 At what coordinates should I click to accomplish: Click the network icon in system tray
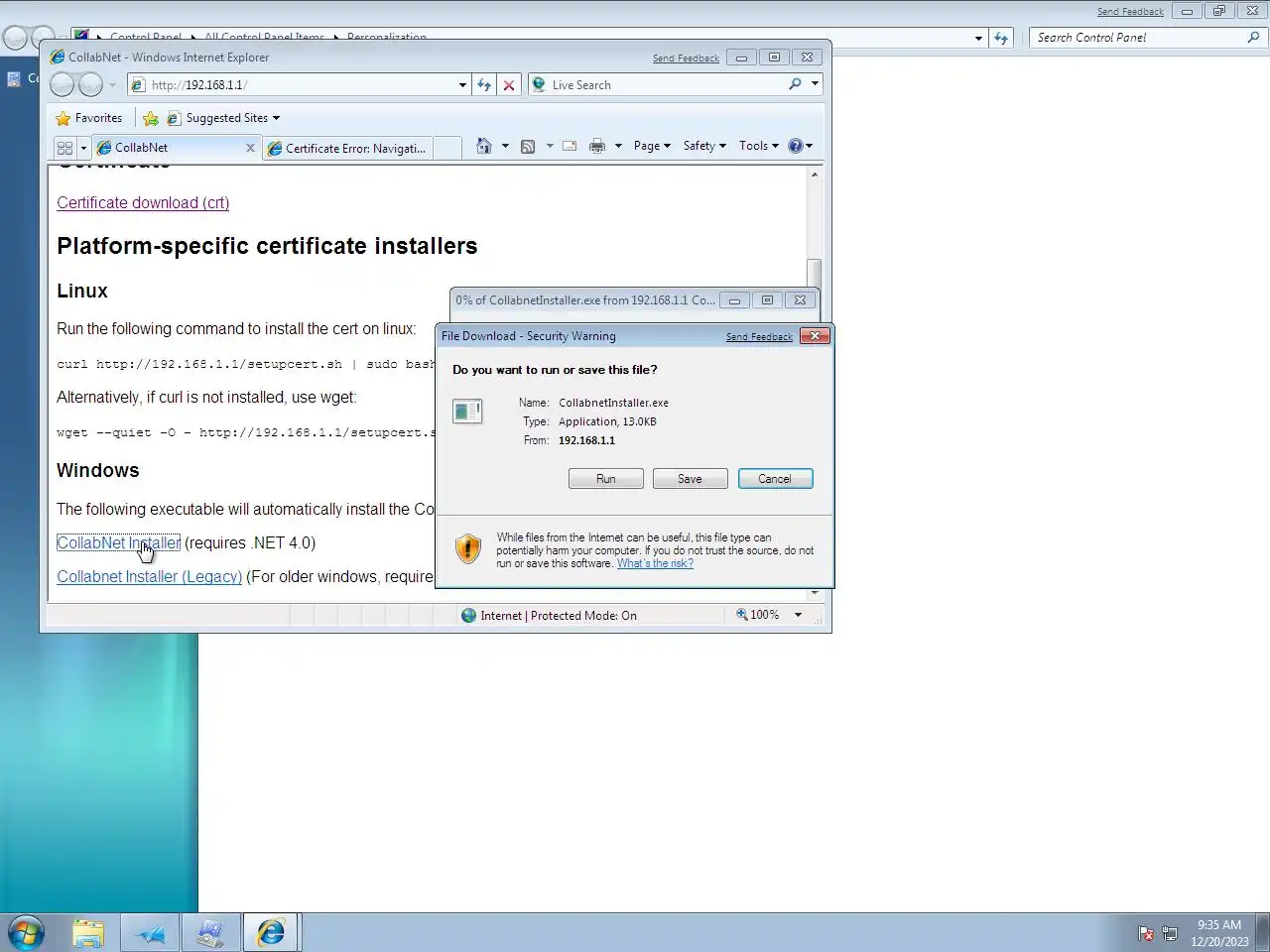coord(1170,933)
